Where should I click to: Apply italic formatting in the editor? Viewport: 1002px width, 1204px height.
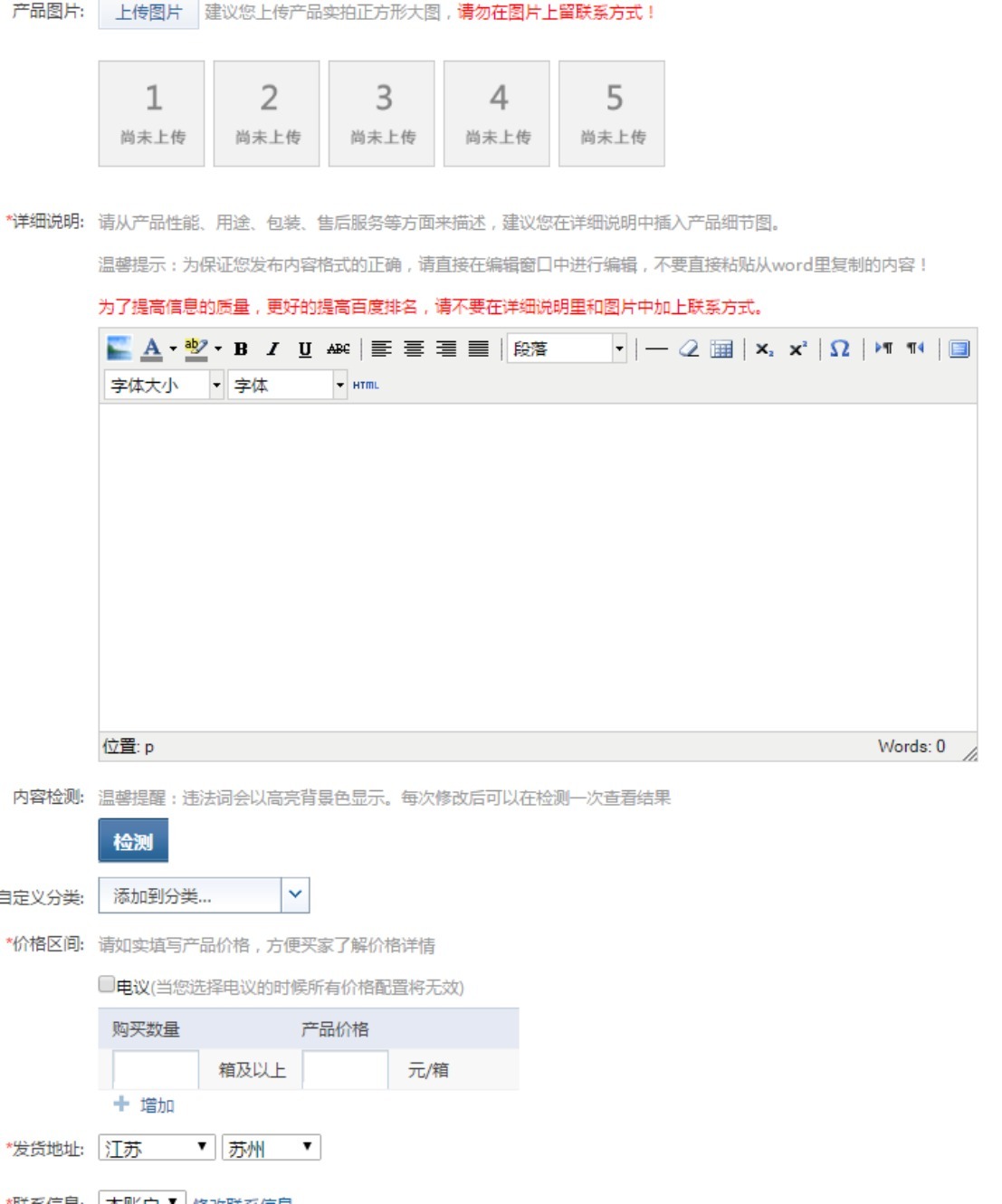click(x=272, y=349)
